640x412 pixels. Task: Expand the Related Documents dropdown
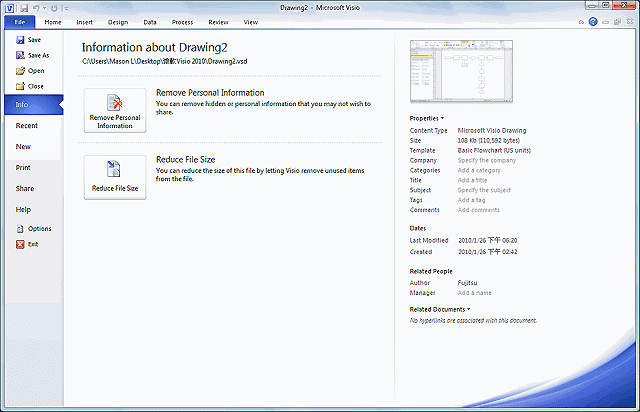pyautogui.click(x=440, y=310)
